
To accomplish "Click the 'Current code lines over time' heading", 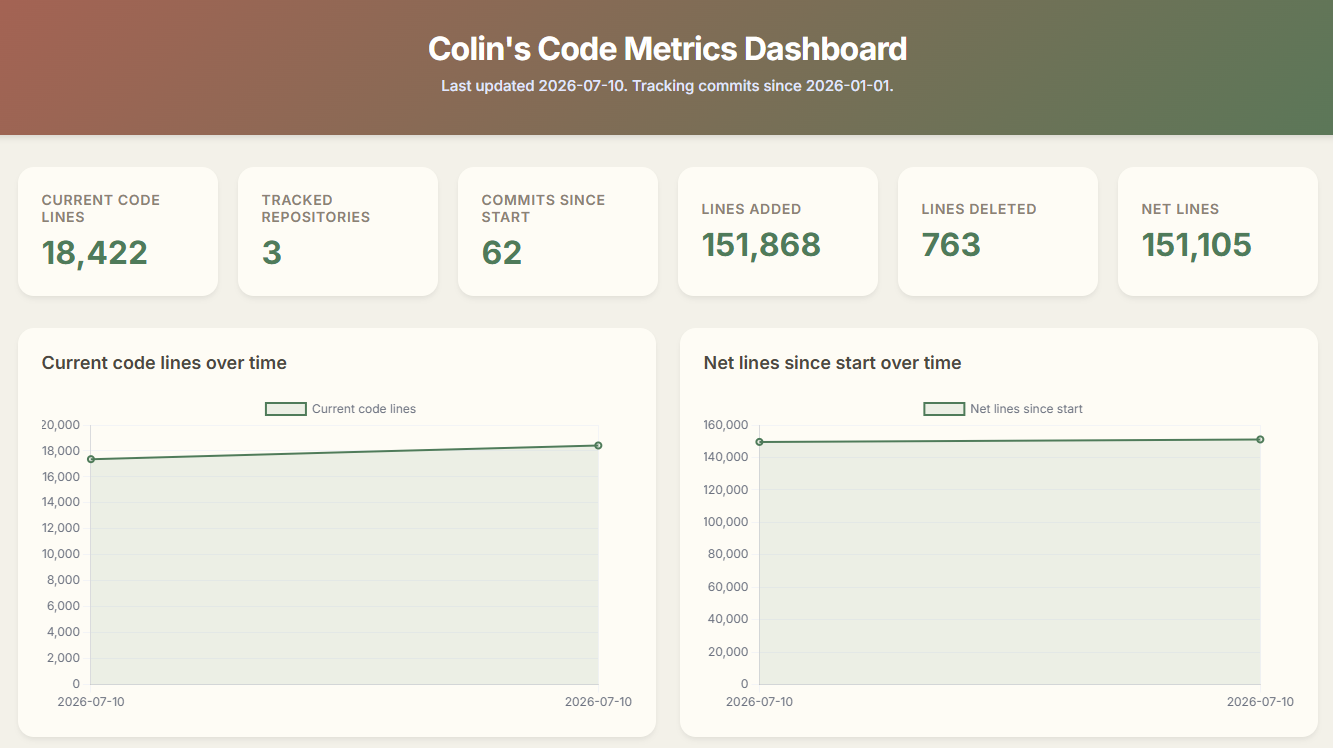I will [x=164, y=363].
